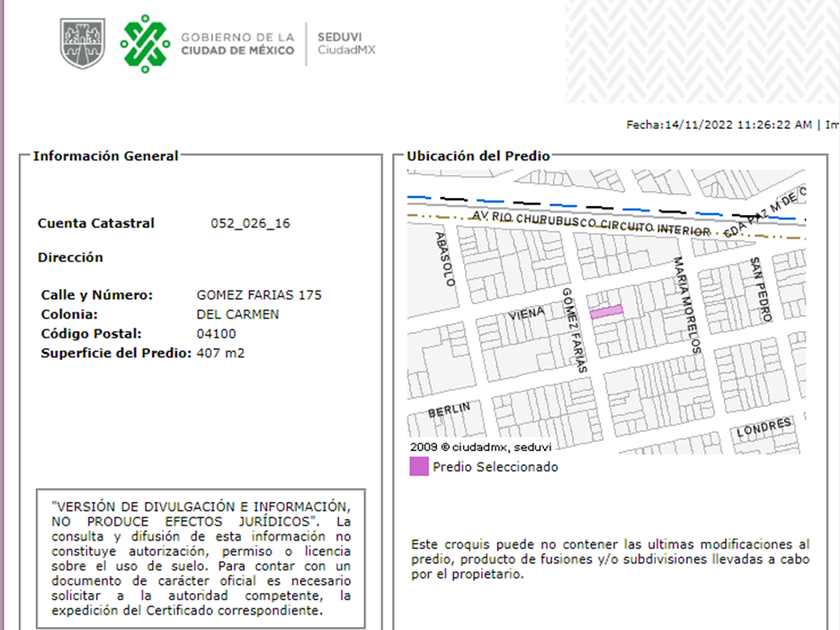840x630 pixels.
Task: Click the Superficie del Predio label
Action: [x=116, y=353]
